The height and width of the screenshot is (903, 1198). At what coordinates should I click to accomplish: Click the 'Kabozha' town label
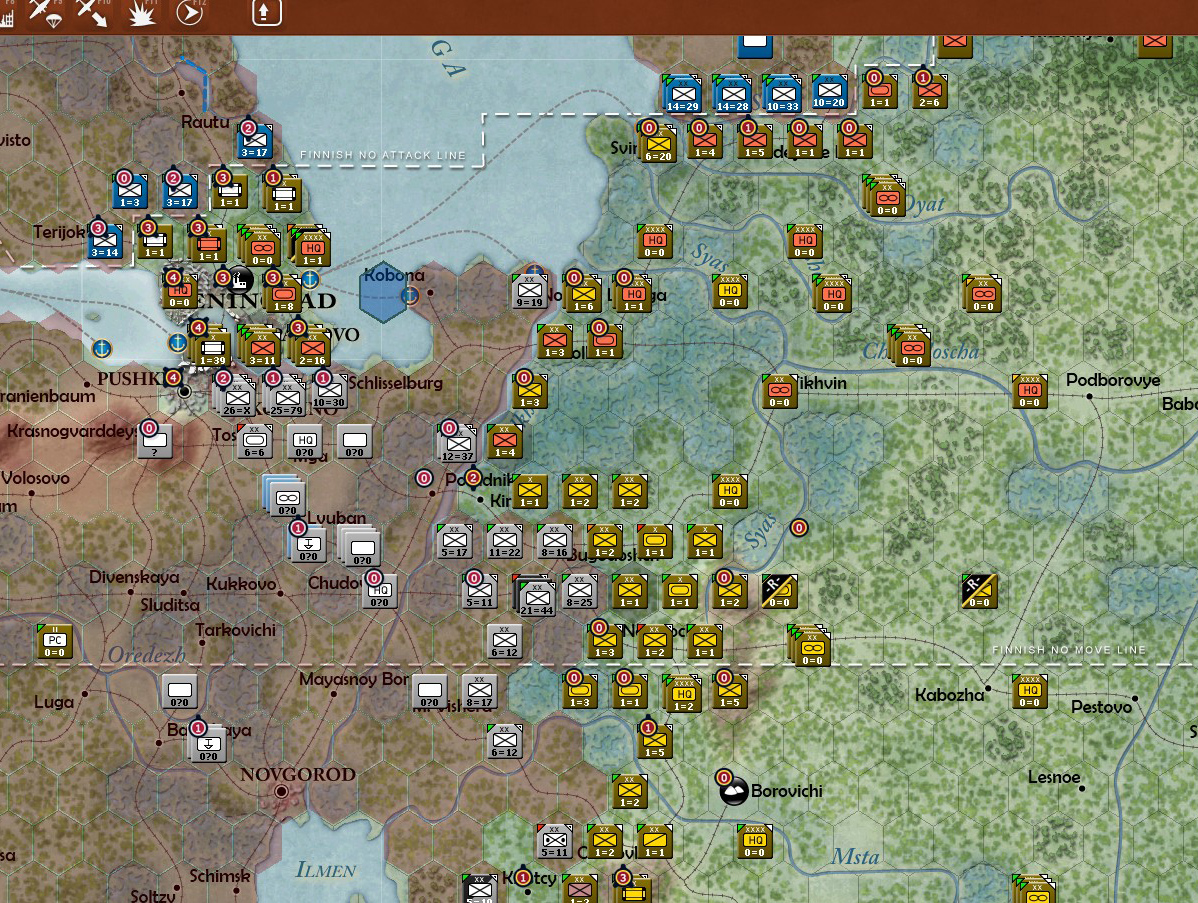pos(950,695)
